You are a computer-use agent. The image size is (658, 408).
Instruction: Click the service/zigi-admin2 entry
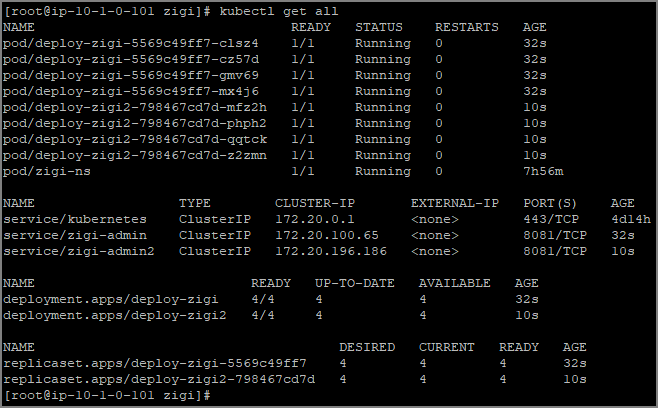78,251
